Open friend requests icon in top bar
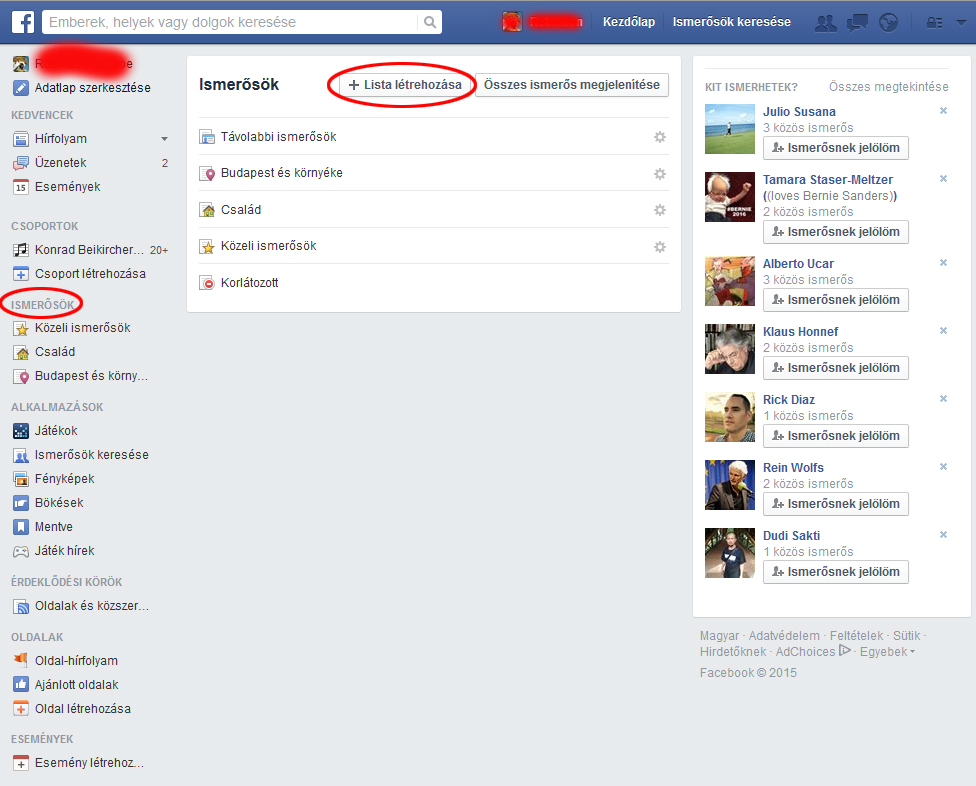 coord(825,22)
